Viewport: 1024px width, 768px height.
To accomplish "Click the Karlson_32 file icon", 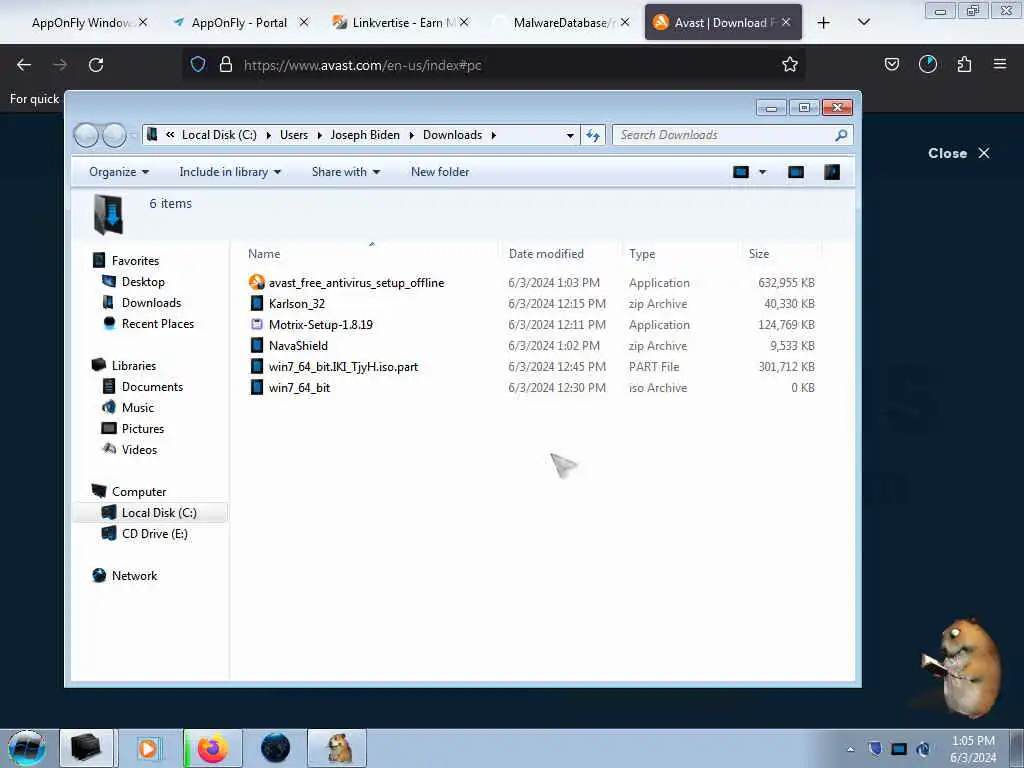I will [257, 303].
